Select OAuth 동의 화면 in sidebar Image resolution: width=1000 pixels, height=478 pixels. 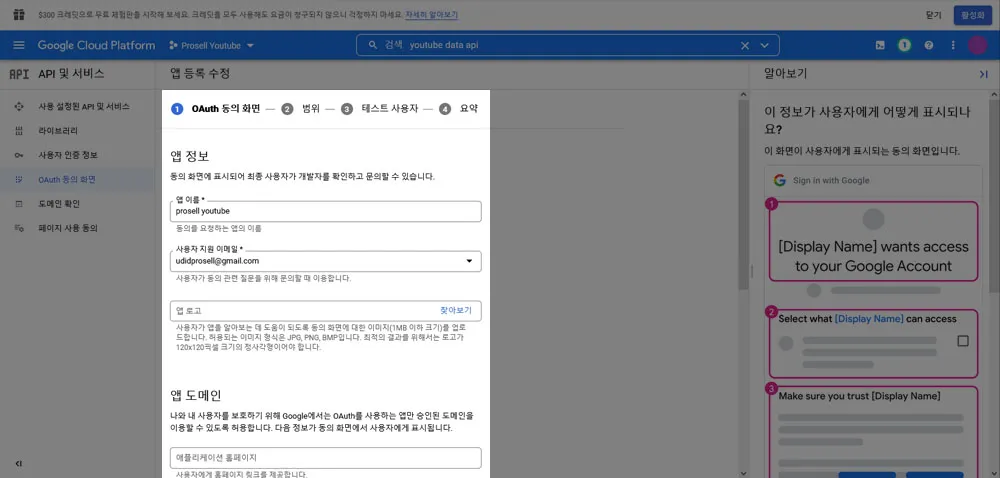(67, 179)
